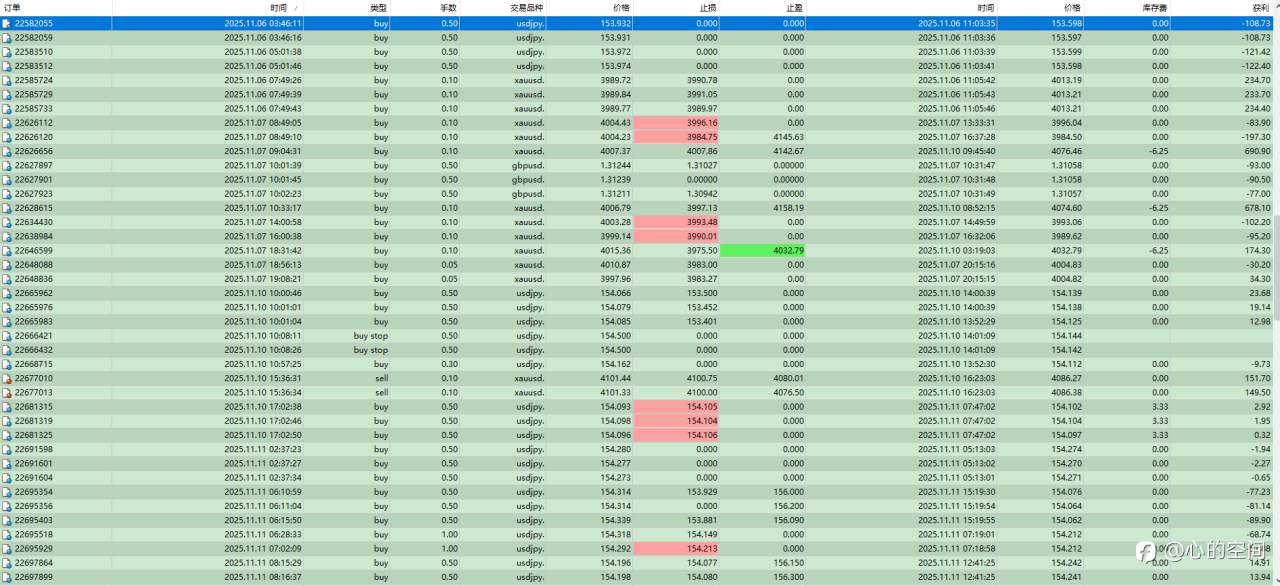1280x586 pixels.
Task: Select close time 2025.11.10 09:45:40
Action: [956, 151]
